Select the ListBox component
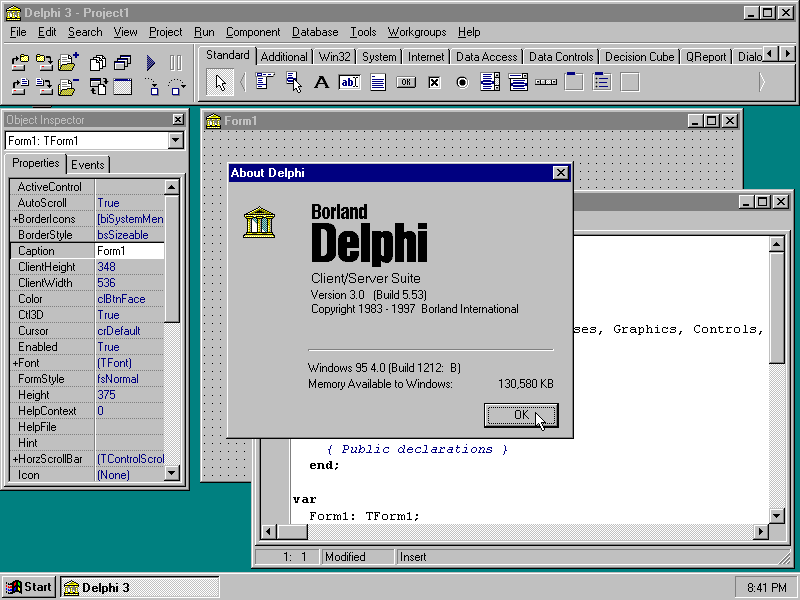Screen dimensions: 800x600 (490, 82)
